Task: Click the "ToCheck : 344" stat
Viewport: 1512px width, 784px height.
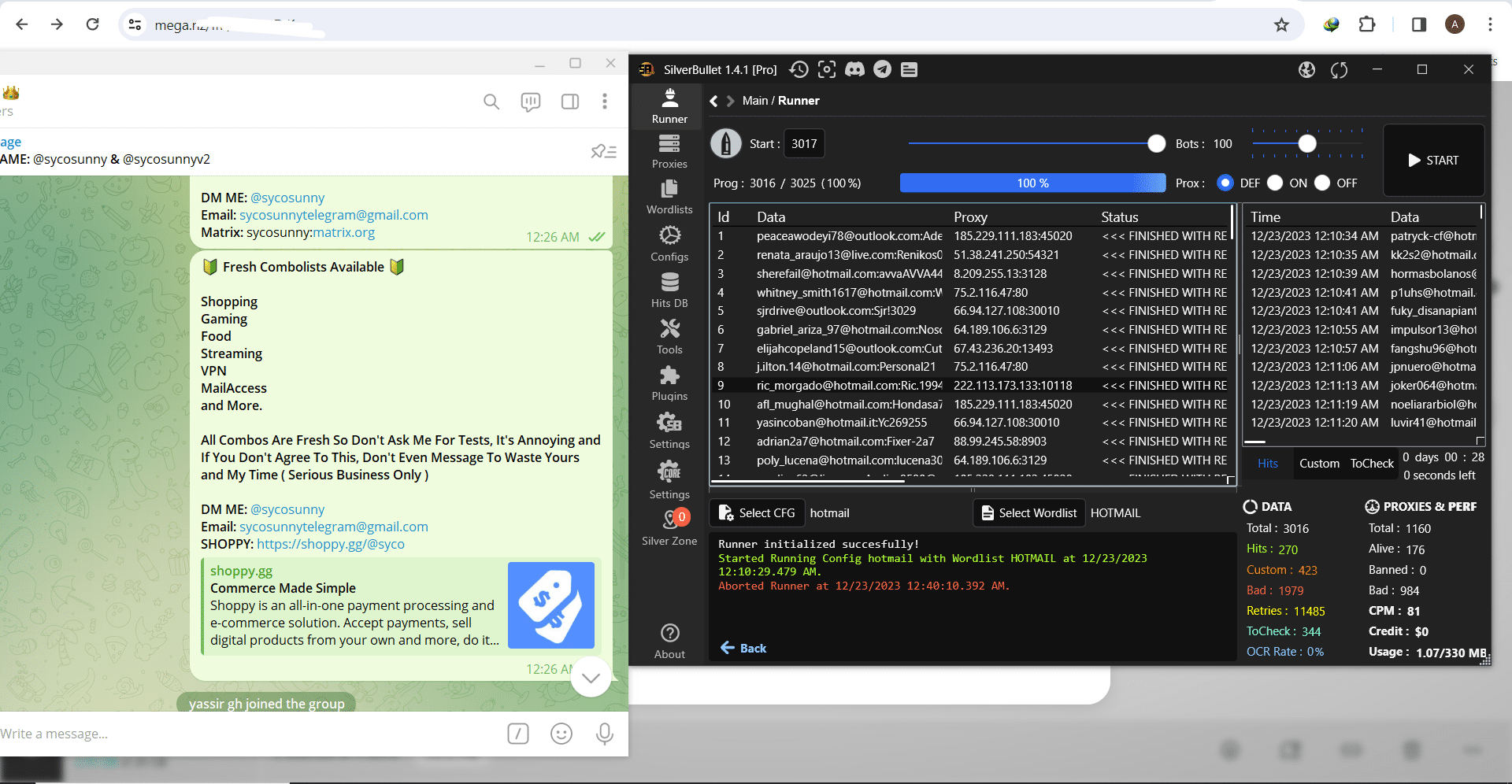Action: [x=1284, y=631]
